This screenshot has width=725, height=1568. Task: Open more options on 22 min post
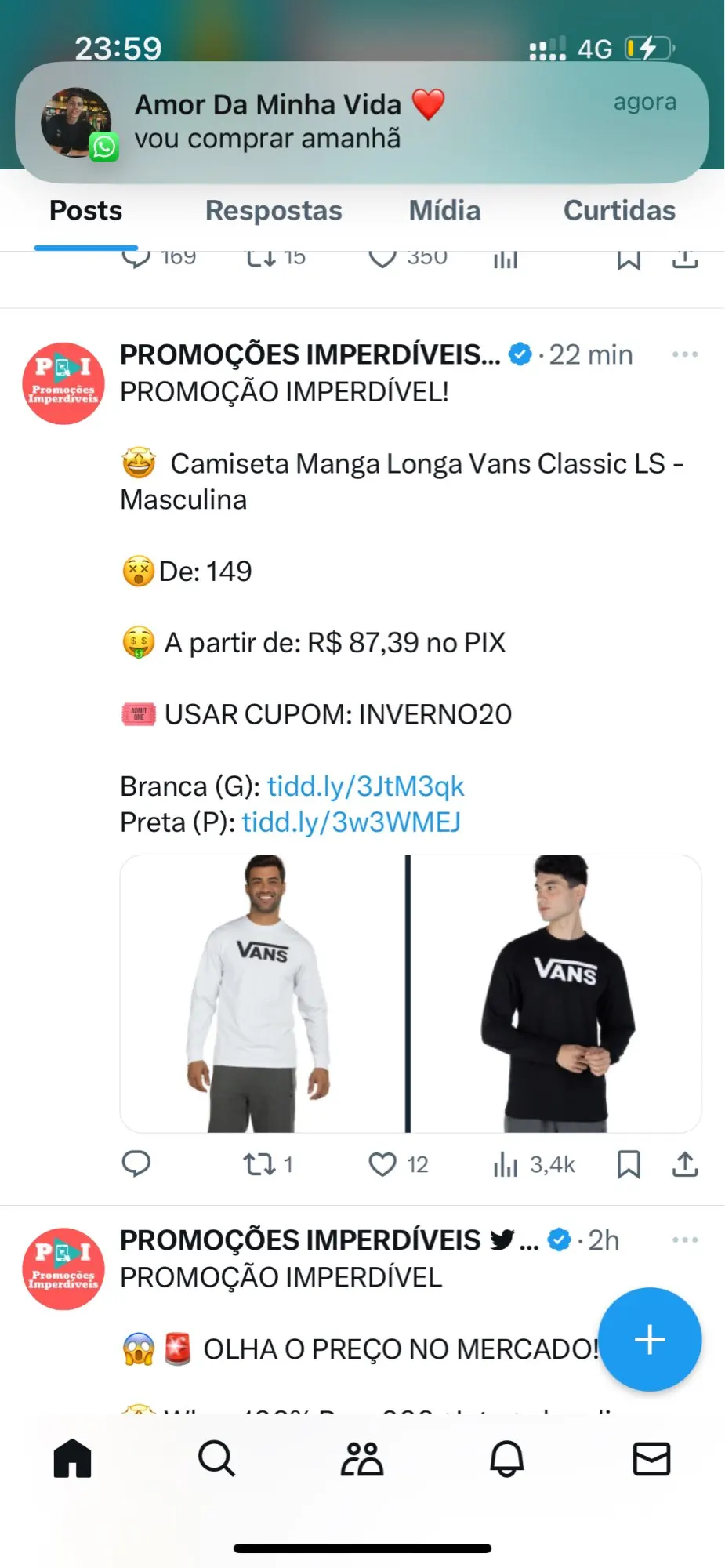point(685,354)
